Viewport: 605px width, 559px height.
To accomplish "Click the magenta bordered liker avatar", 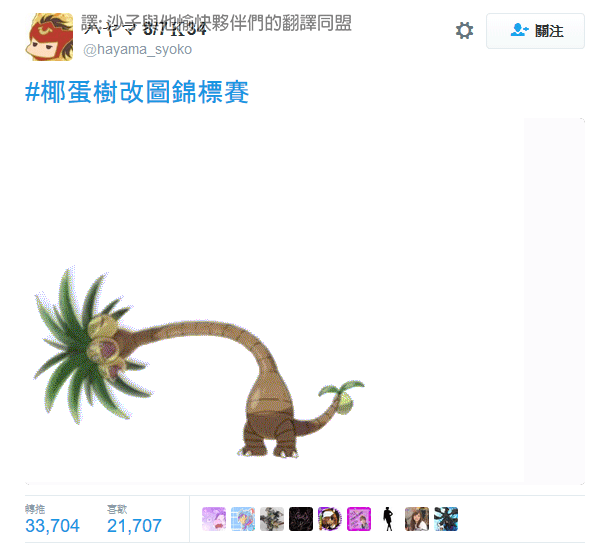I will coord(359,519).
